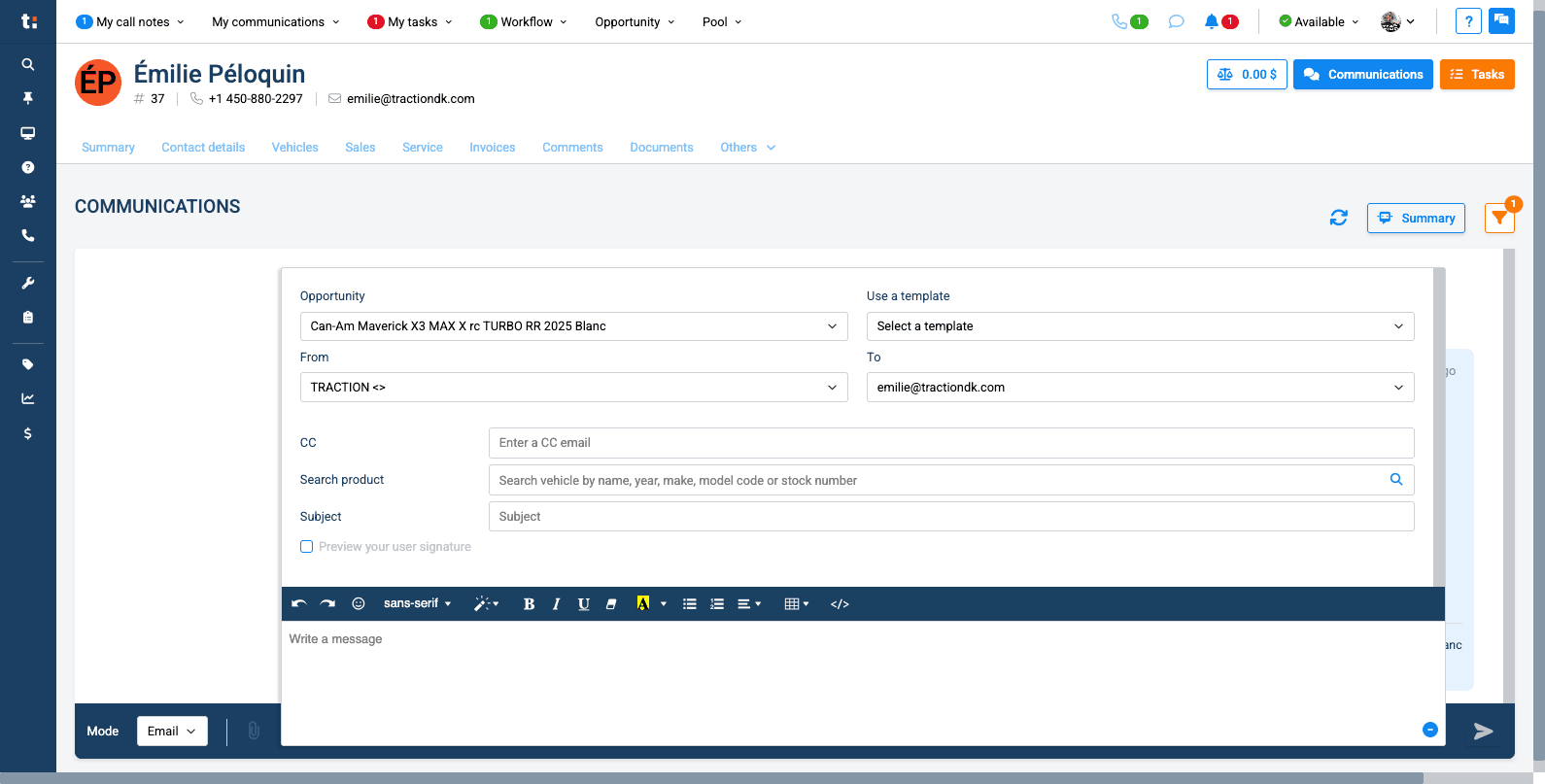Open the Invoices tab
Viewport: 1545px width, 784px height.
[x=493, y=148]
